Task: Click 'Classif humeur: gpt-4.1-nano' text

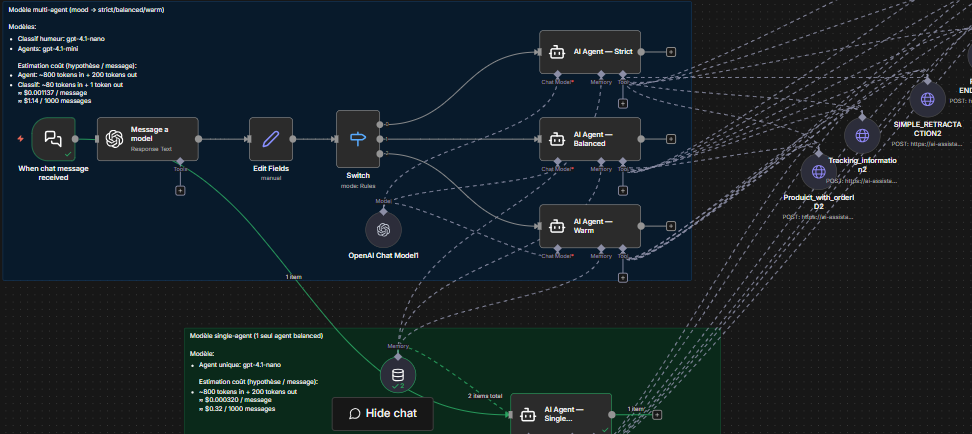Action: [x=61, y=38]
